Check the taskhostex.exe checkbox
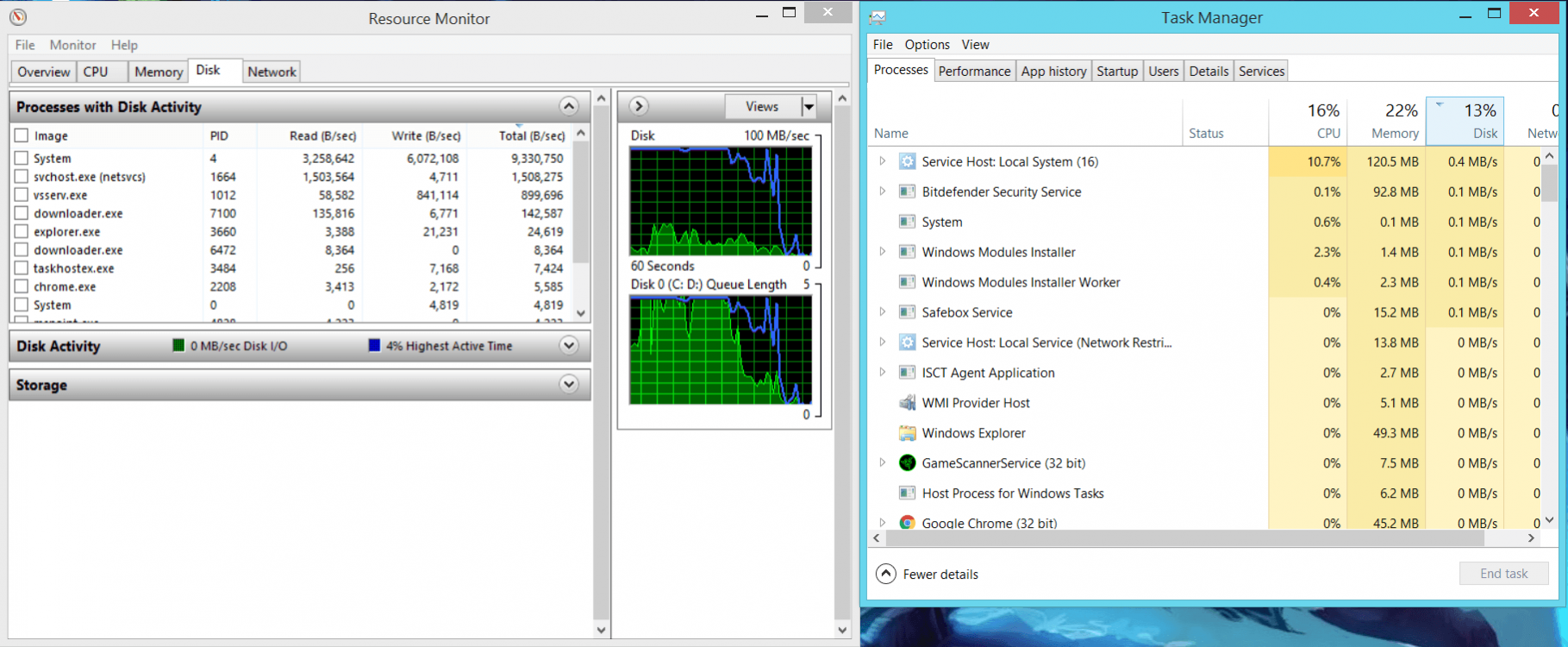 click(x=22, y=268)
